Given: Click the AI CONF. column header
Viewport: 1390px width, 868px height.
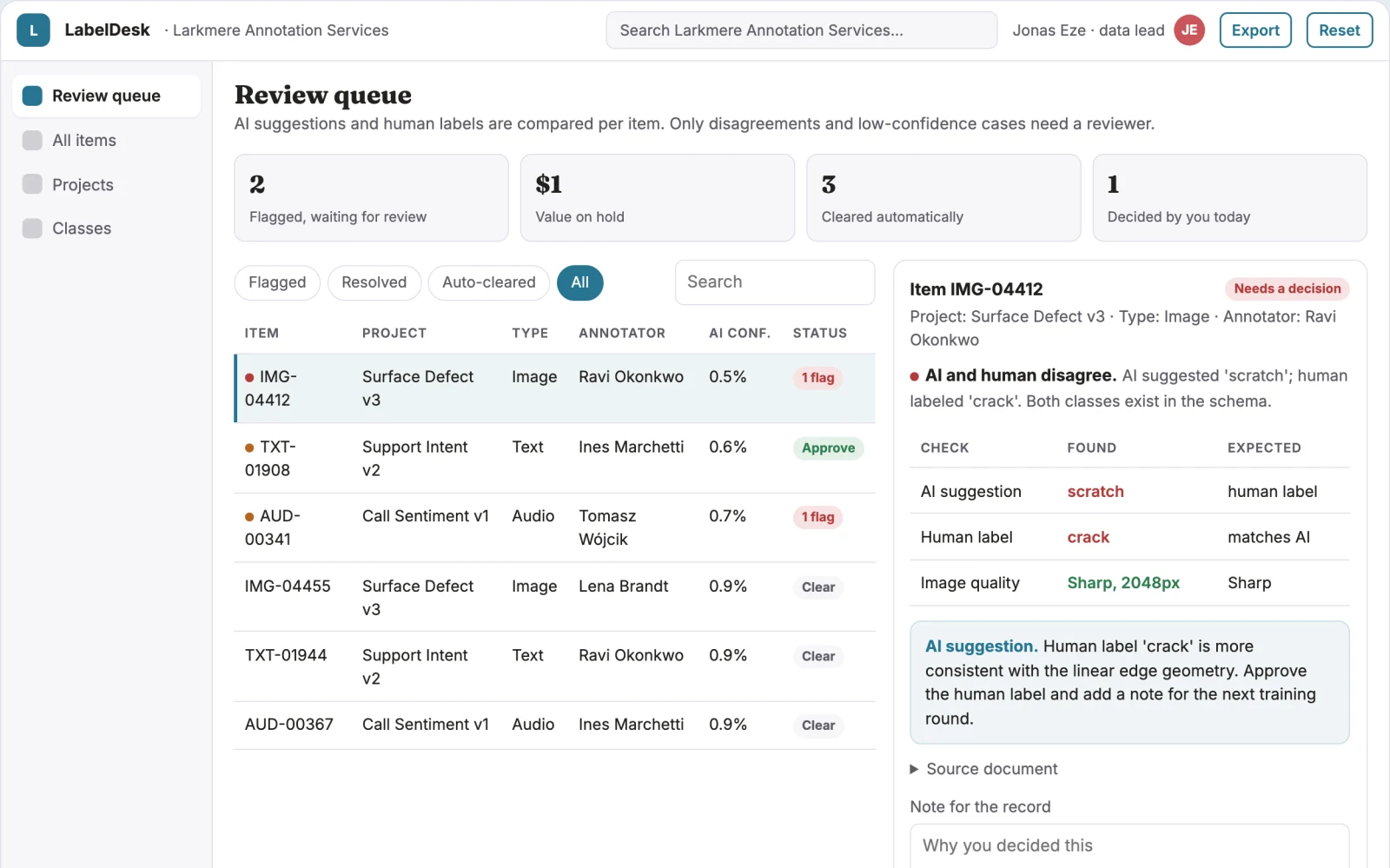Looking at the screenshot, I should coord(739,333).
